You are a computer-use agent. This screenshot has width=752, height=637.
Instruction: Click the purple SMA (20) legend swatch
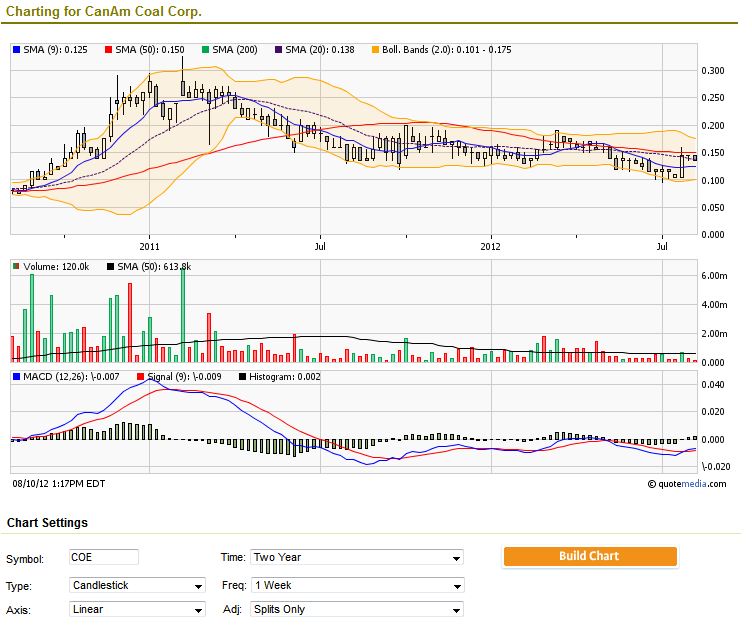[278, 49]
